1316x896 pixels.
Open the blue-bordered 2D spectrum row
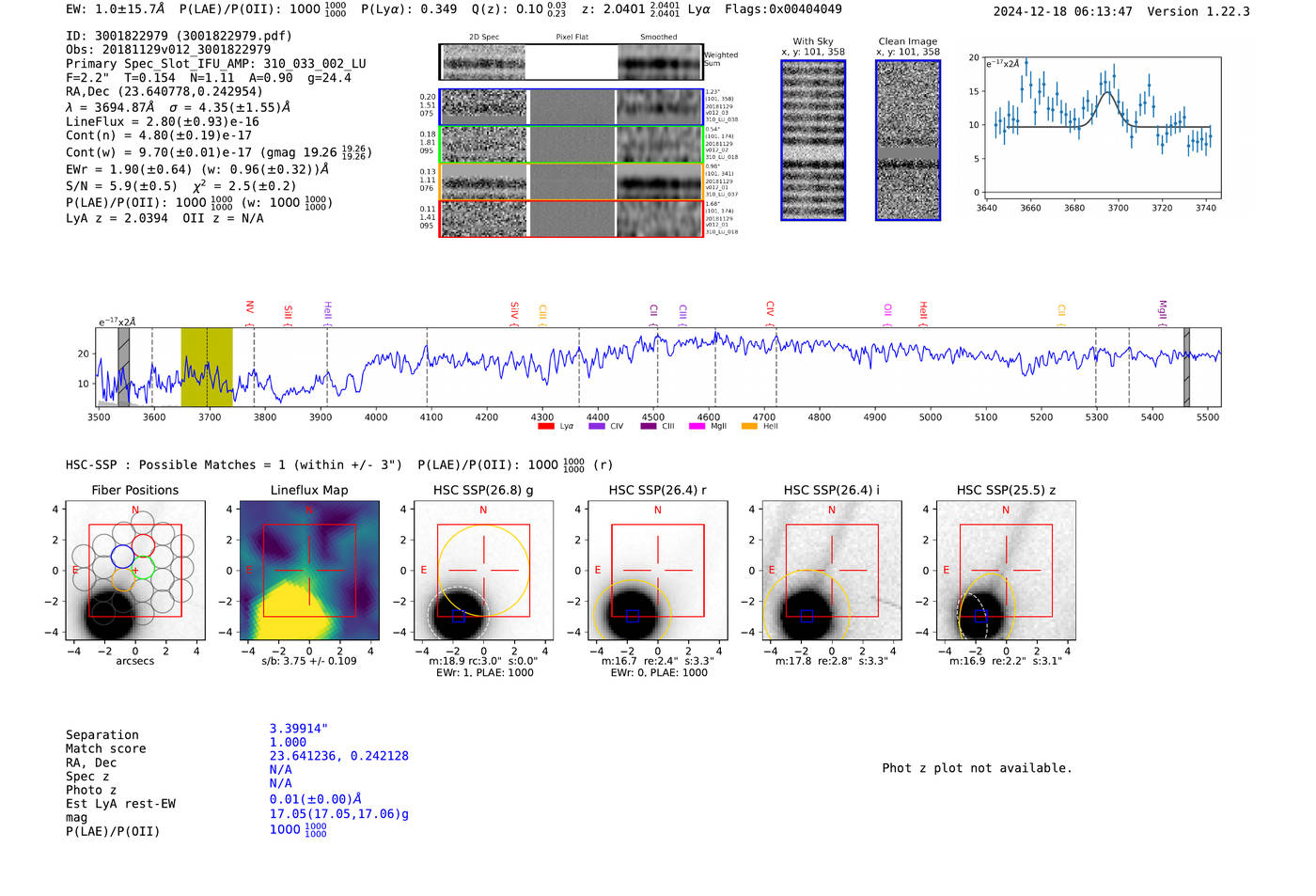(x=571, y=107)
